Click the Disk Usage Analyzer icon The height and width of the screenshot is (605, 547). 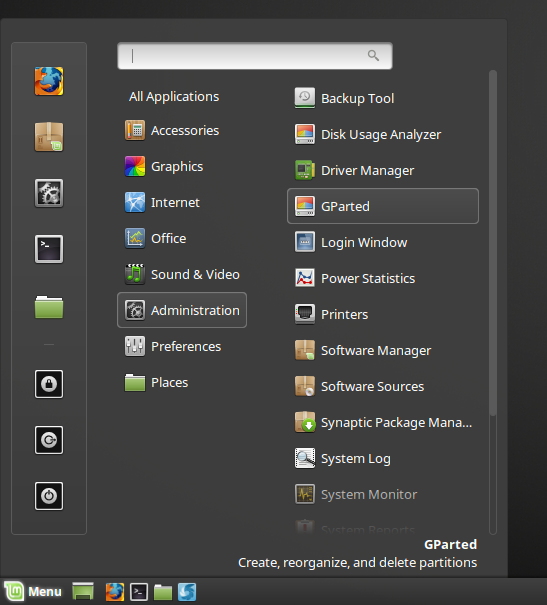pyautogui.click(x=305, y=134)
